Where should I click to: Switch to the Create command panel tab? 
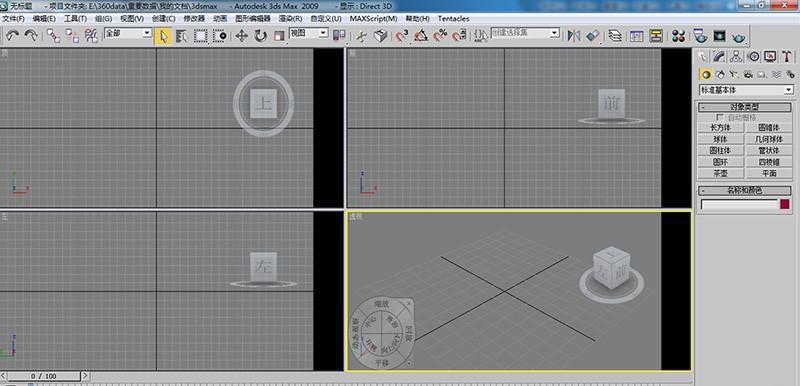coord(703,56)
